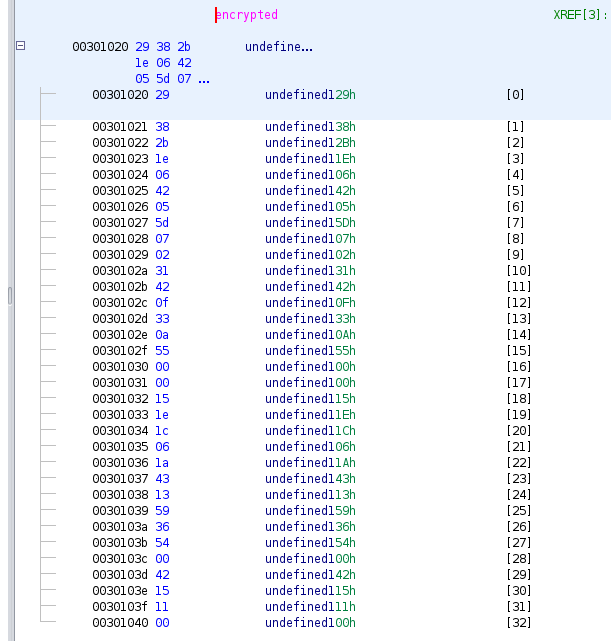Click the 'undefine...' data type of the array header
Screen dimensions: 611x641
coord(278,47)
